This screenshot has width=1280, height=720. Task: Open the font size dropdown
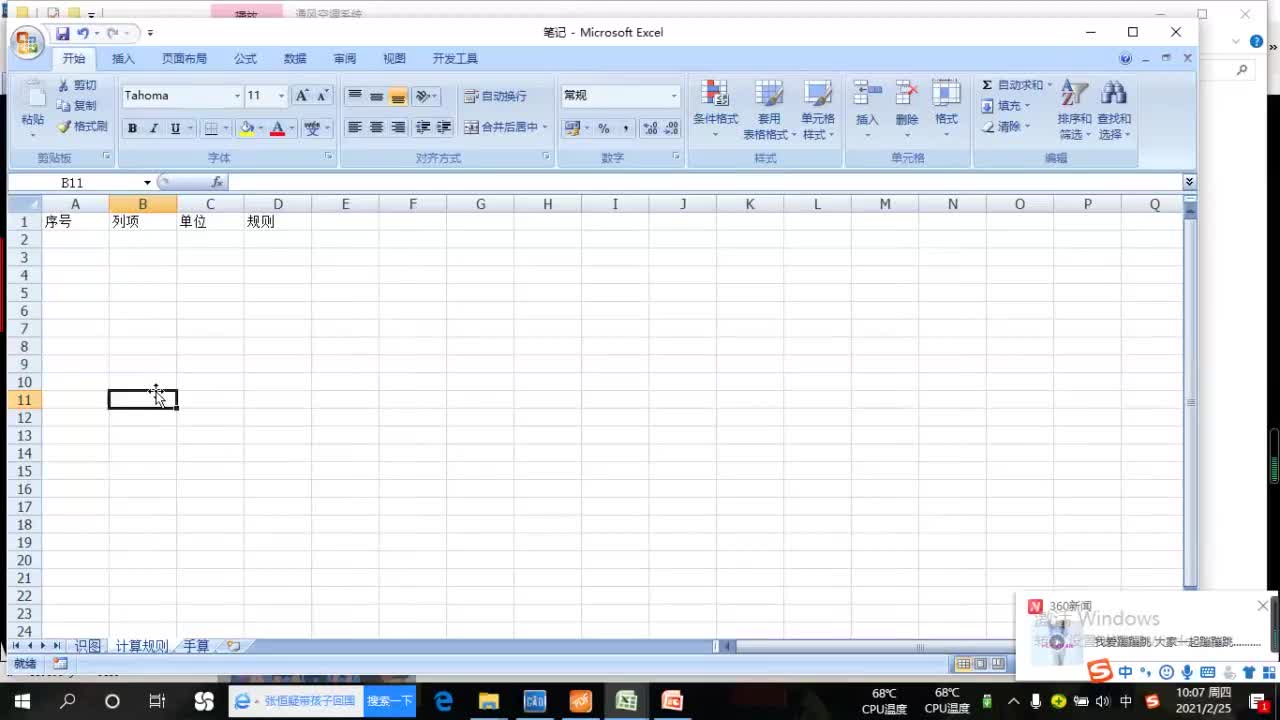[281, 96]
